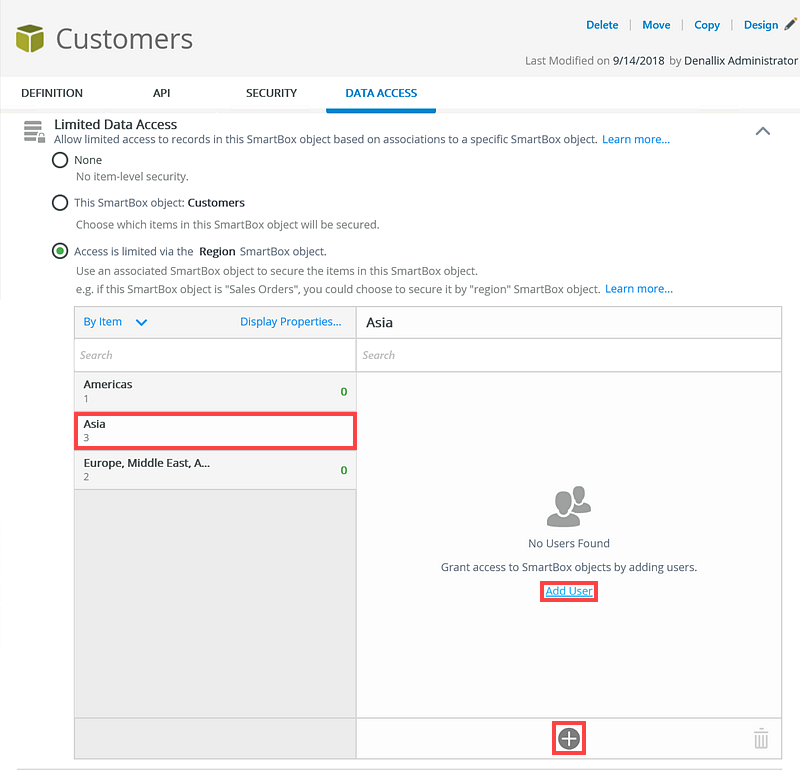Click the Limited Data Access lock icon
This screenshot has width=800, height=779.
point(34,132)
